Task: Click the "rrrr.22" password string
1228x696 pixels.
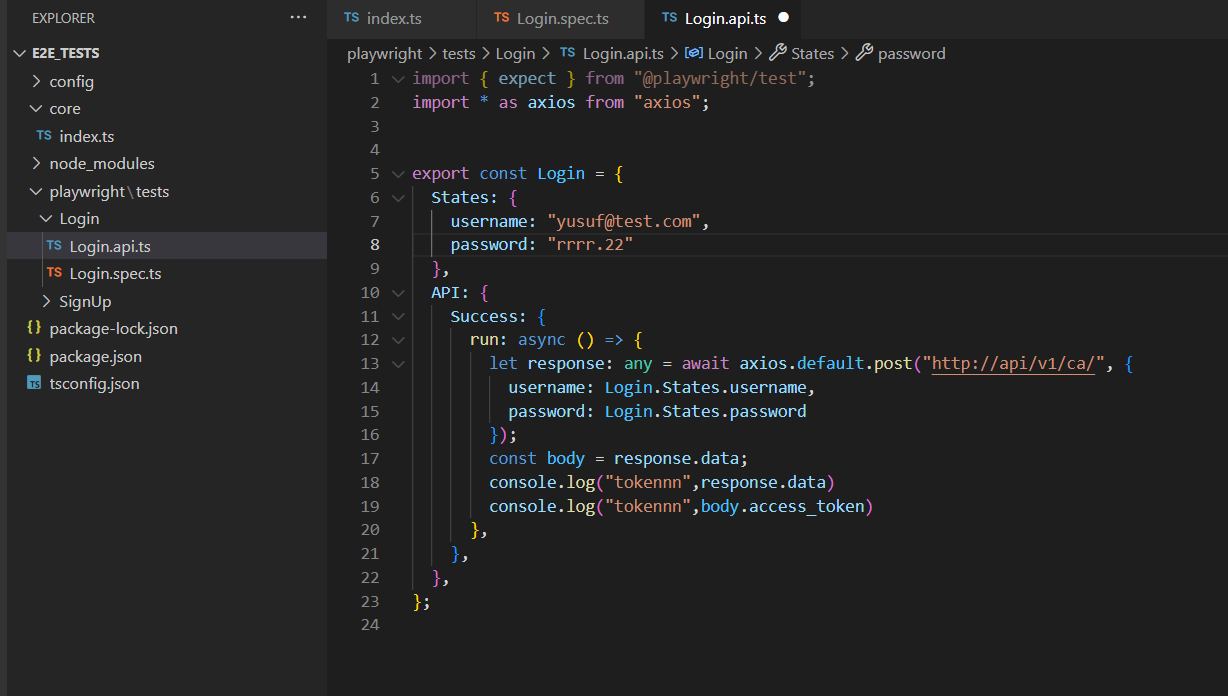Action: (x=590, y=244)
